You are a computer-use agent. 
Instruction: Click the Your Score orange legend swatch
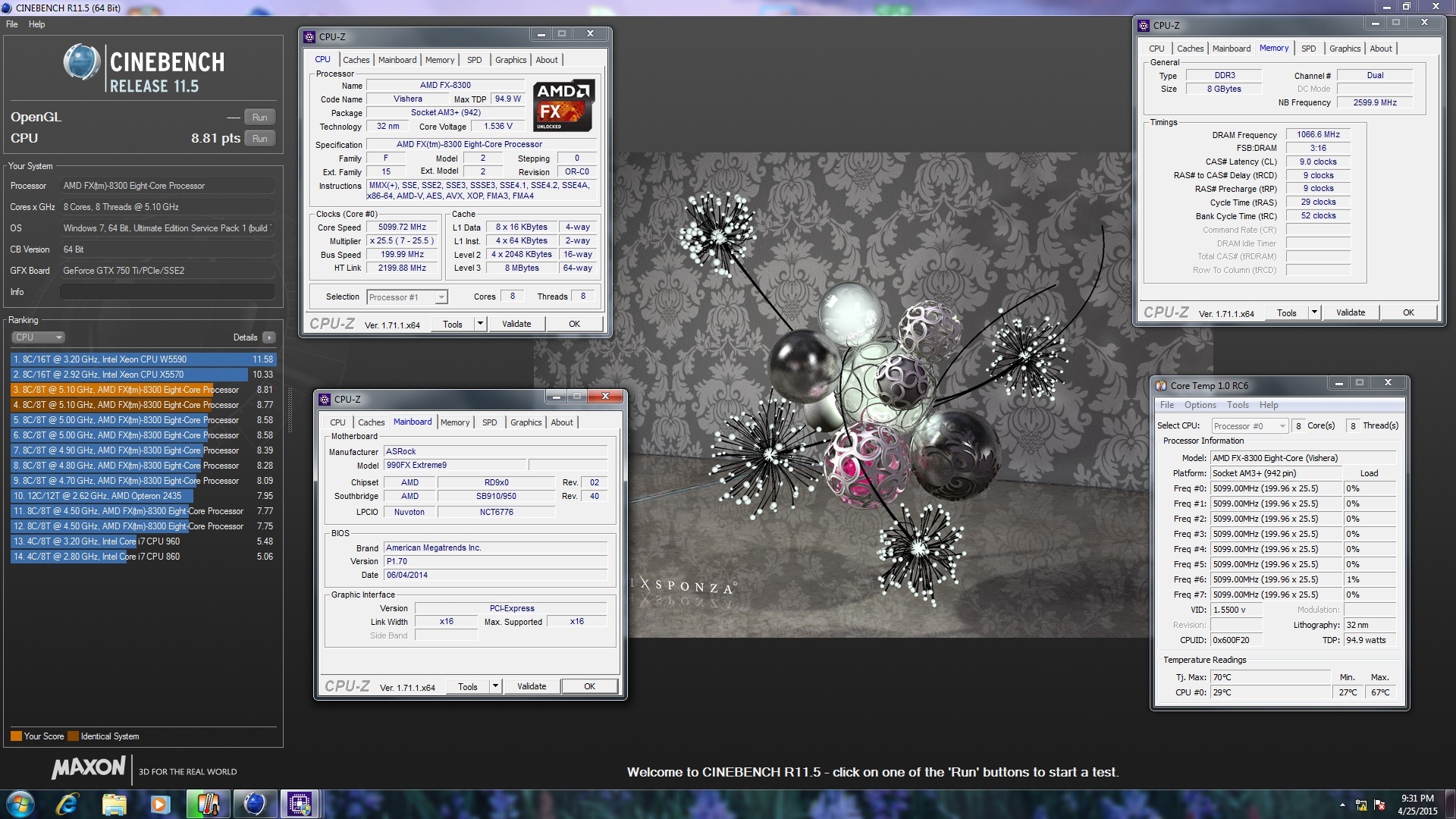[x=16, y=736]
